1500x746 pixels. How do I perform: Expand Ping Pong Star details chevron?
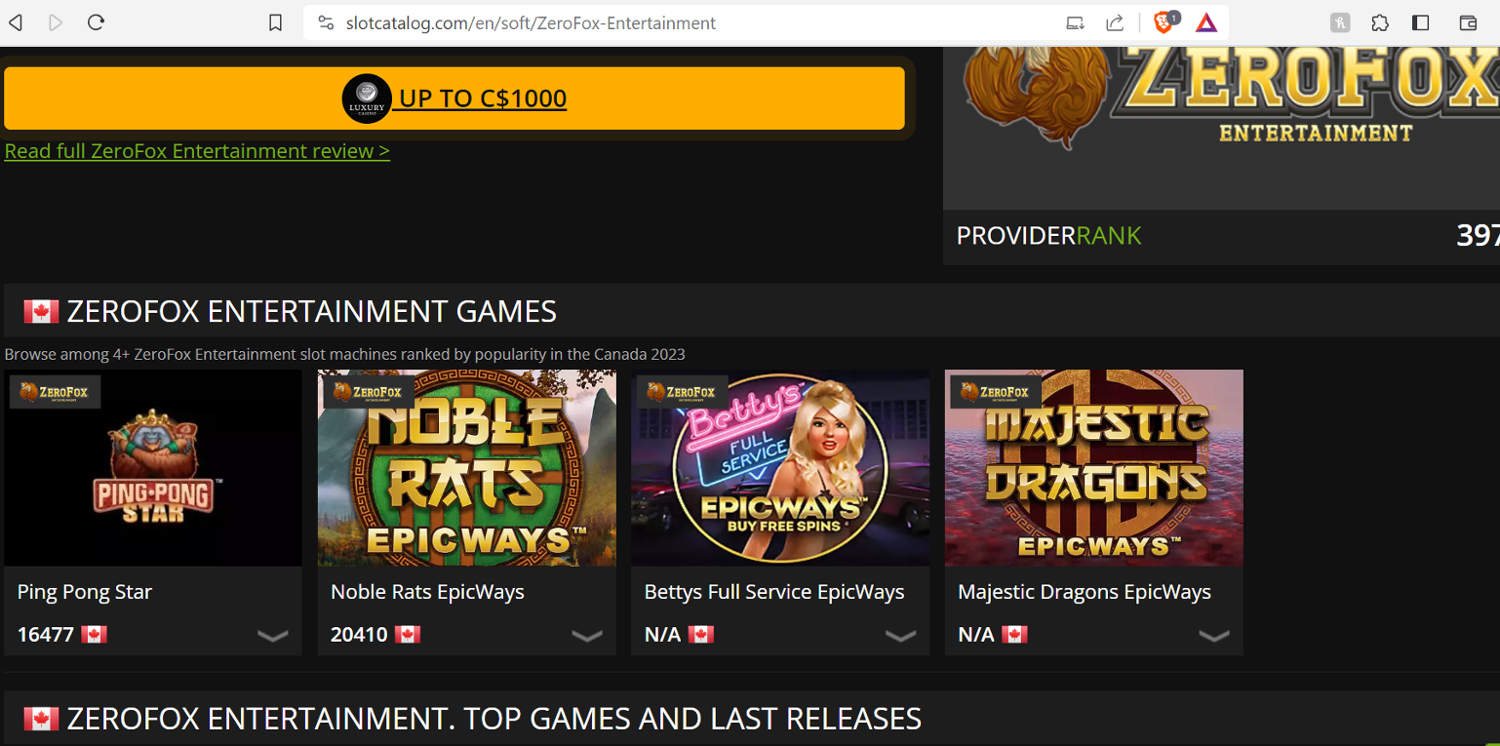click(x=272, y=636)
